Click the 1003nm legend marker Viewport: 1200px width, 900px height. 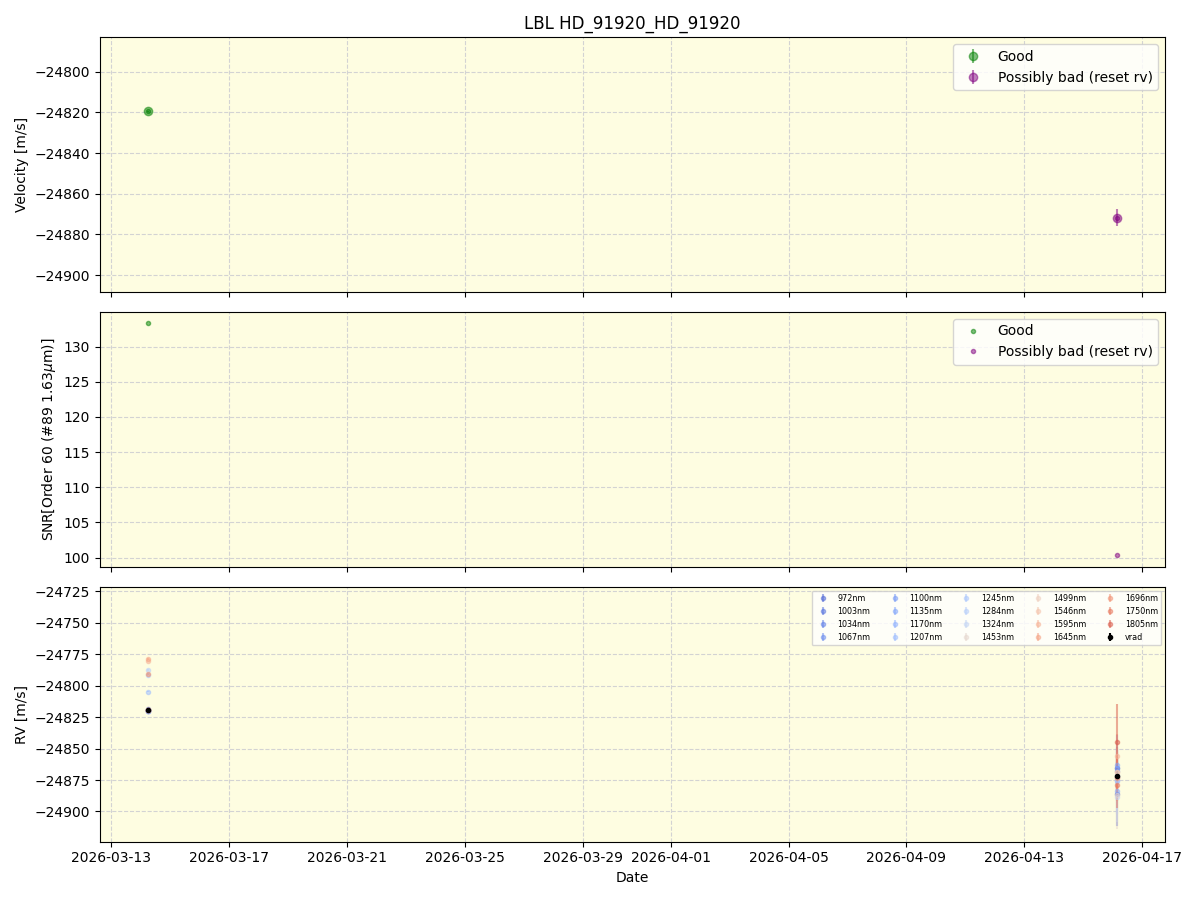823,611
